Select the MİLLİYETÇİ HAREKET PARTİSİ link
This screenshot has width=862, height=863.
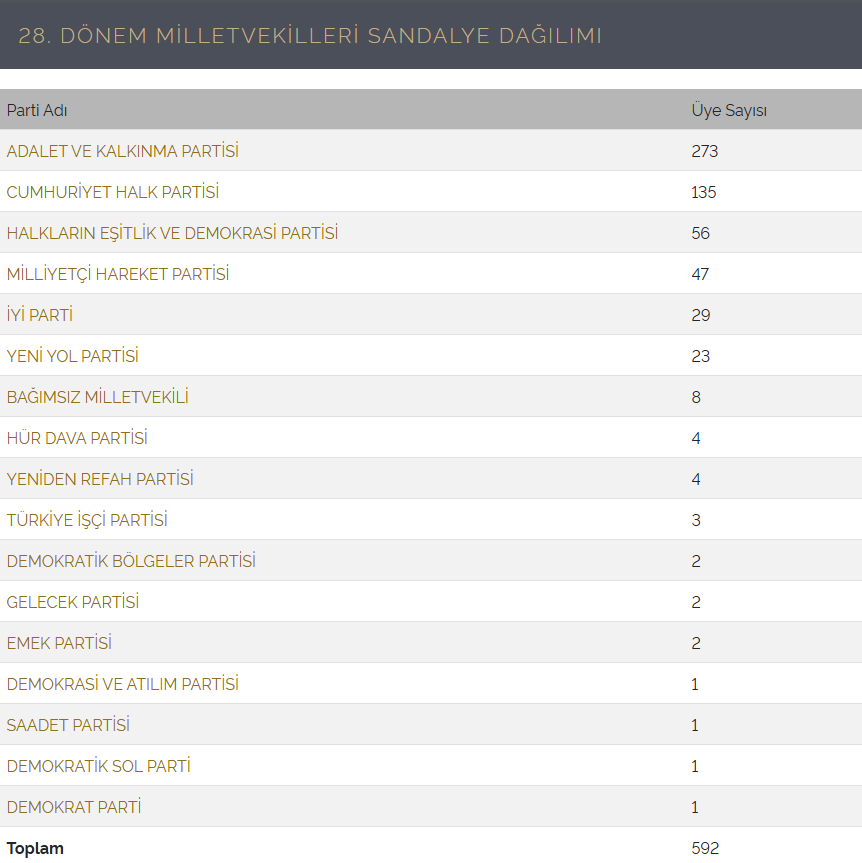click(117, 274)
